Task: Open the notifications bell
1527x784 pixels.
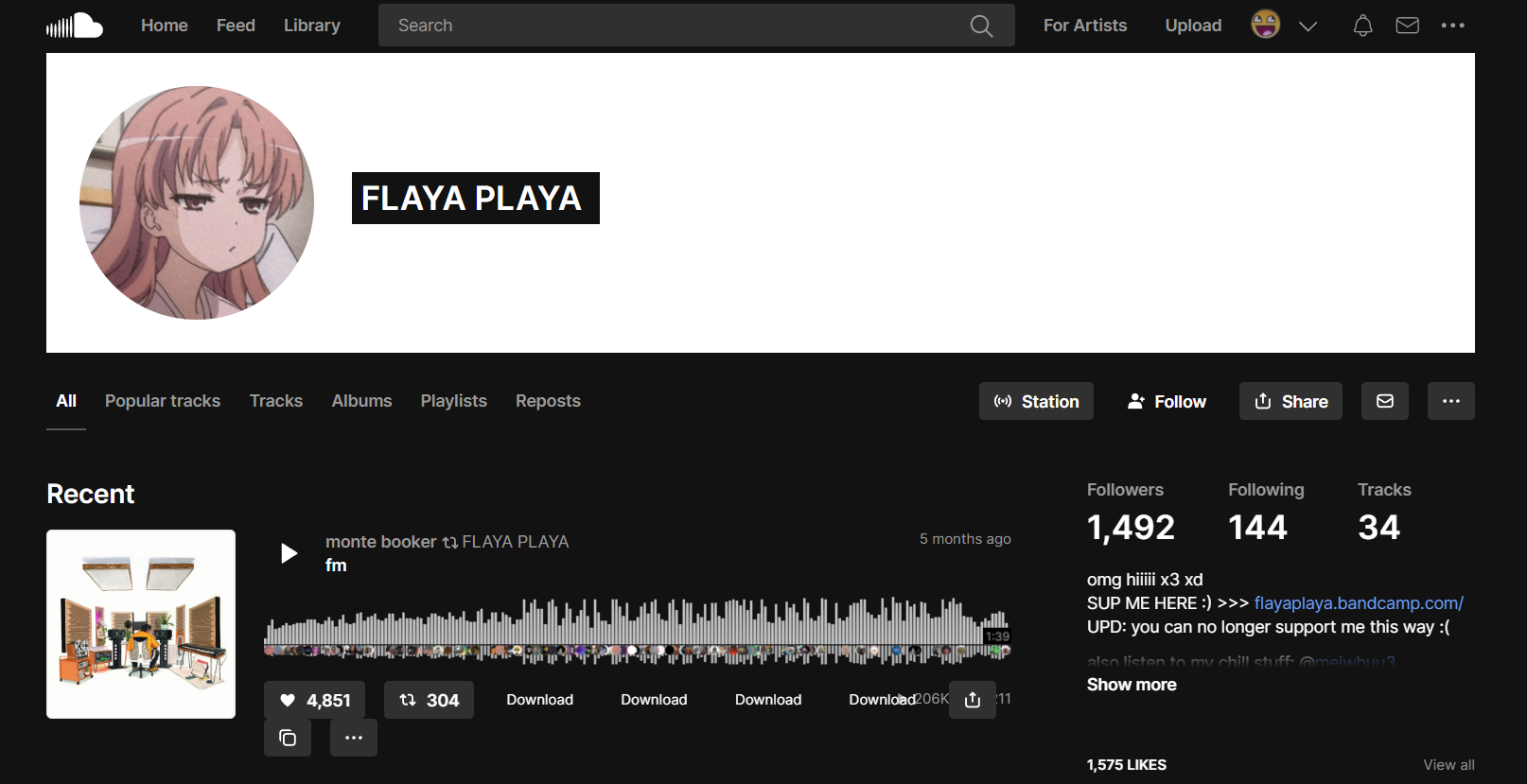Action: pos(1362,26)
